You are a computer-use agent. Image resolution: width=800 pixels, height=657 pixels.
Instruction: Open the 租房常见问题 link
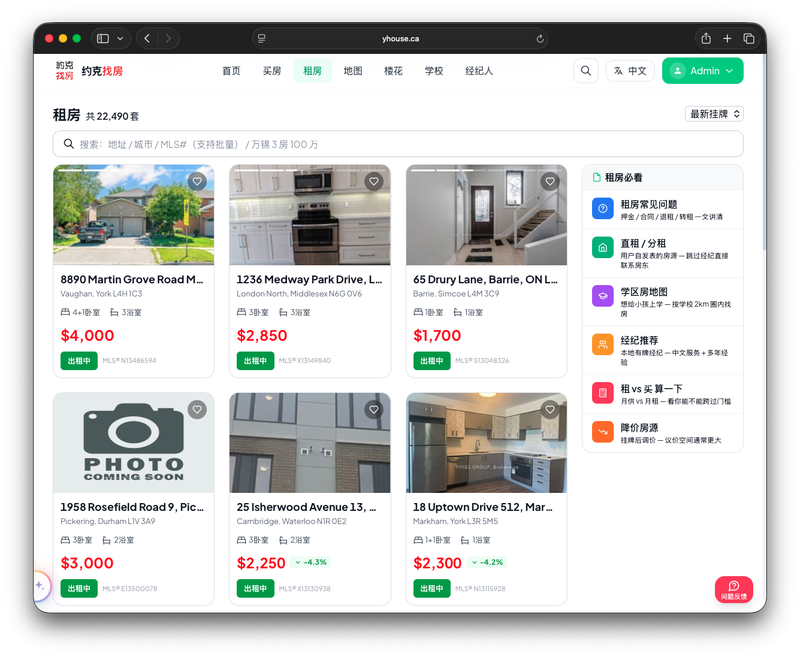click(x=663, y=210)
